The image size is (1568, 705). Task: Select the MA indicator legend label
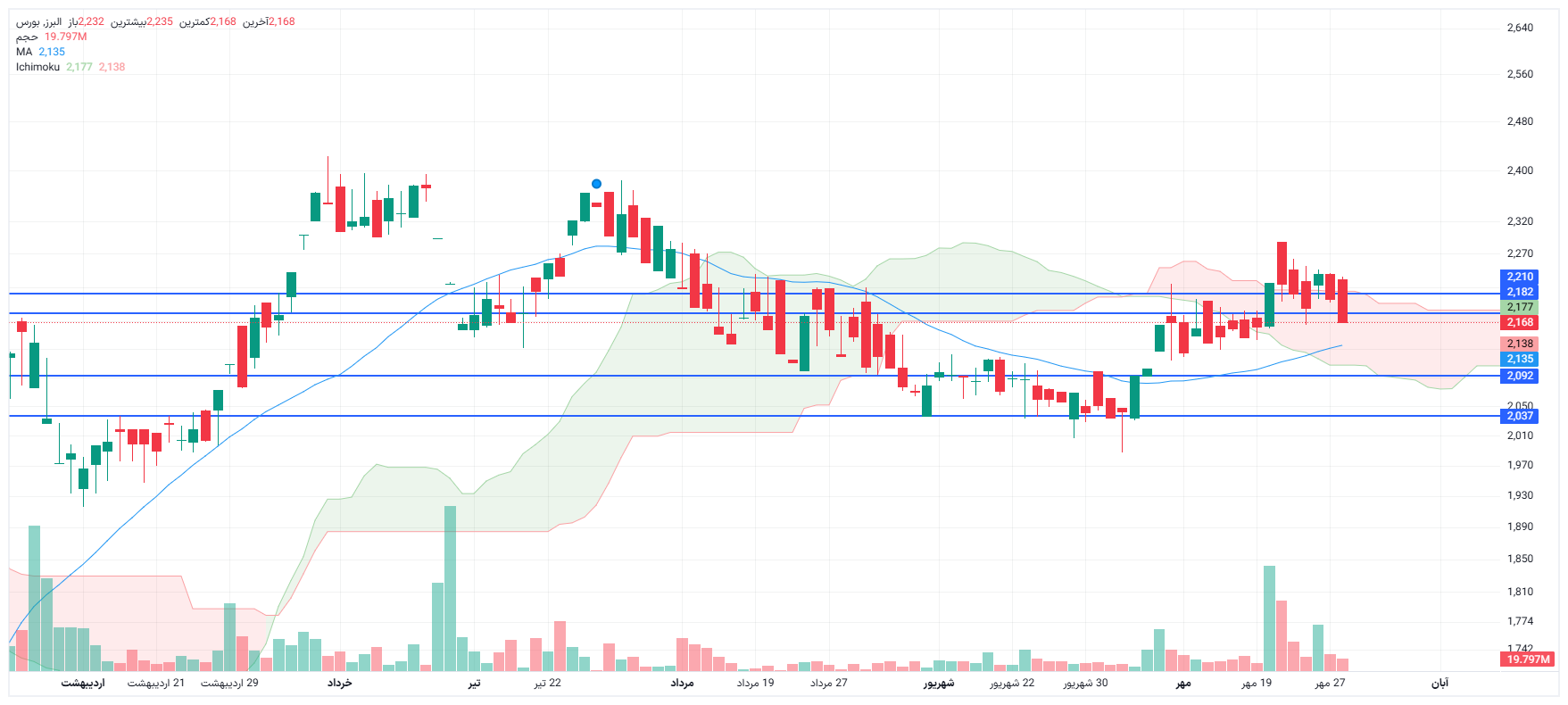pyautogui.click(x=24, y=52)
